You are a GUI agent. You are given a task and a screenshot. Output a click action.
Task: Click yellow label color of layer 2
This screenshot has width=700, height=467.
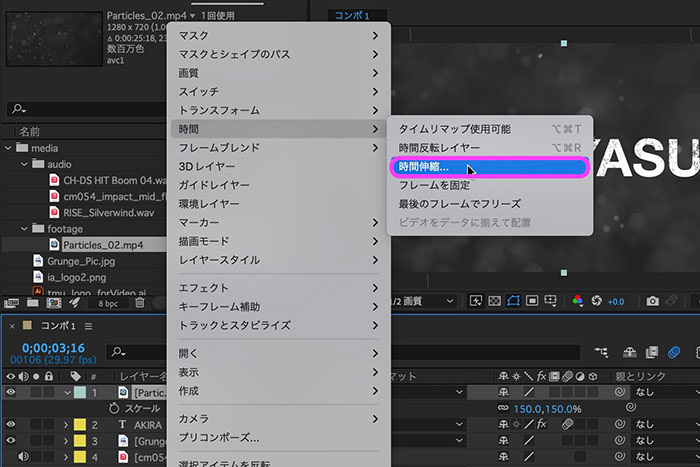80,425
